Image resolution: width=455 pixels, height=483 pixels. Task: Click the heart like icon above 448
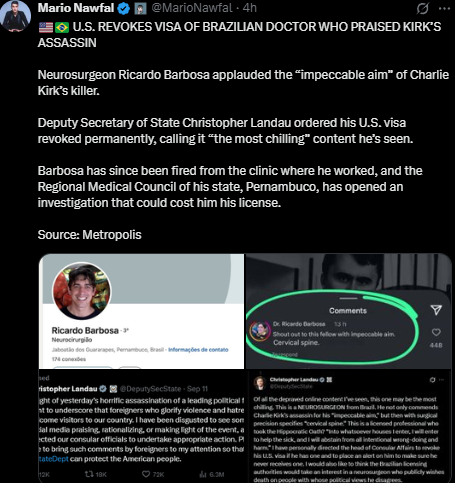436,332
